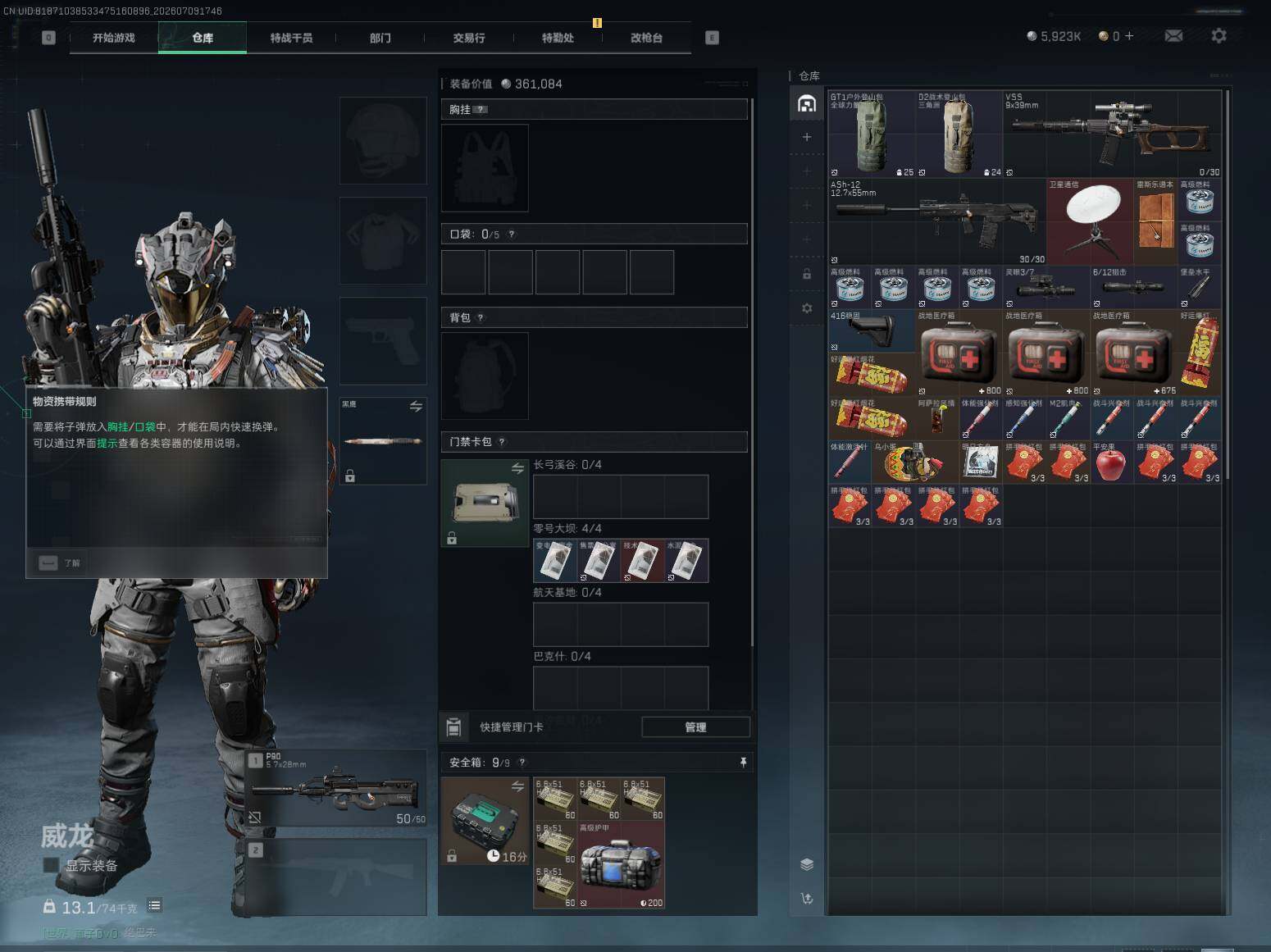This screenshot has width=1271, height=952.
Task: Select the 雷斯乐谱本 leather notebook item
Action: click(x=1156, y=221)
